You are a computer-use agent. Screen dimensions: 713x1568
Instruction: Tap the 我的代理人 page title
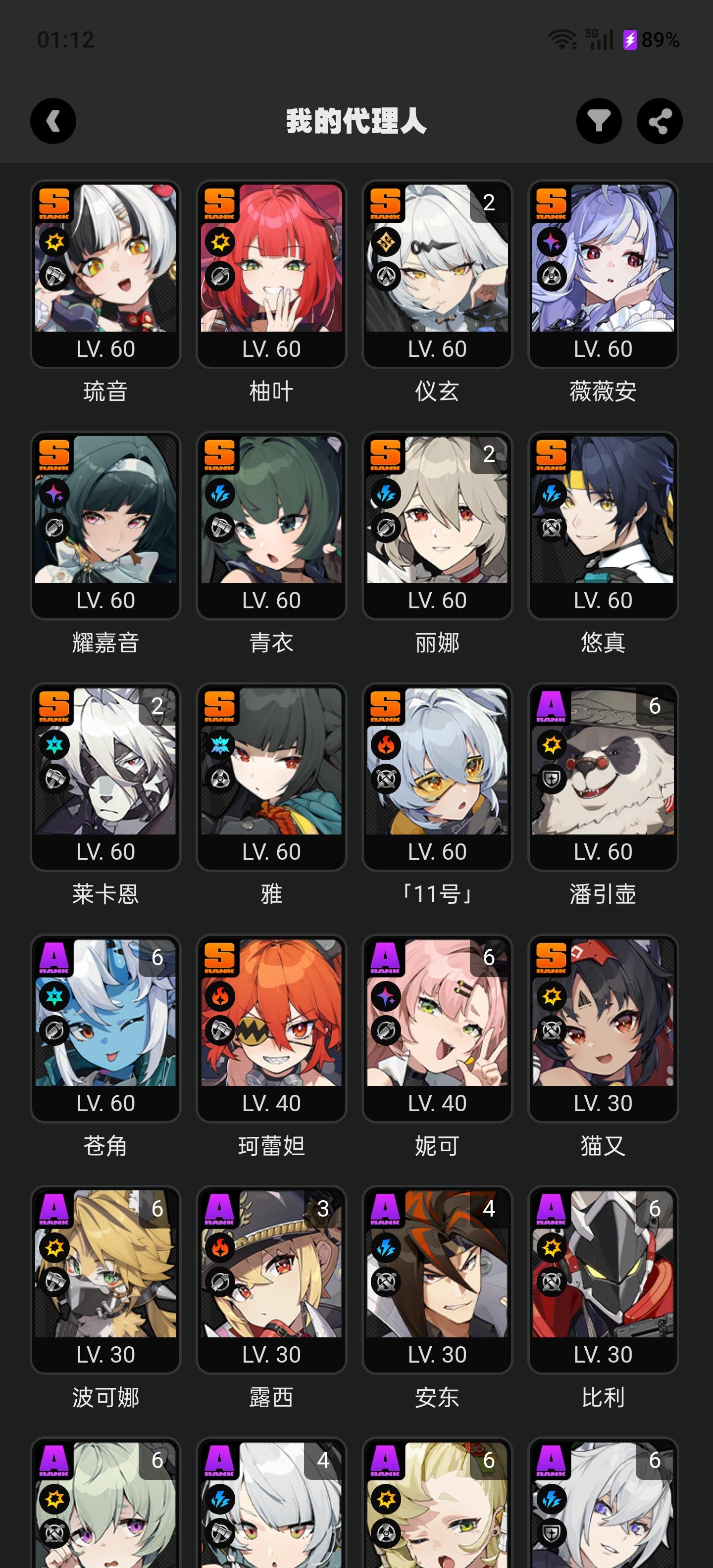click(356, 121)
